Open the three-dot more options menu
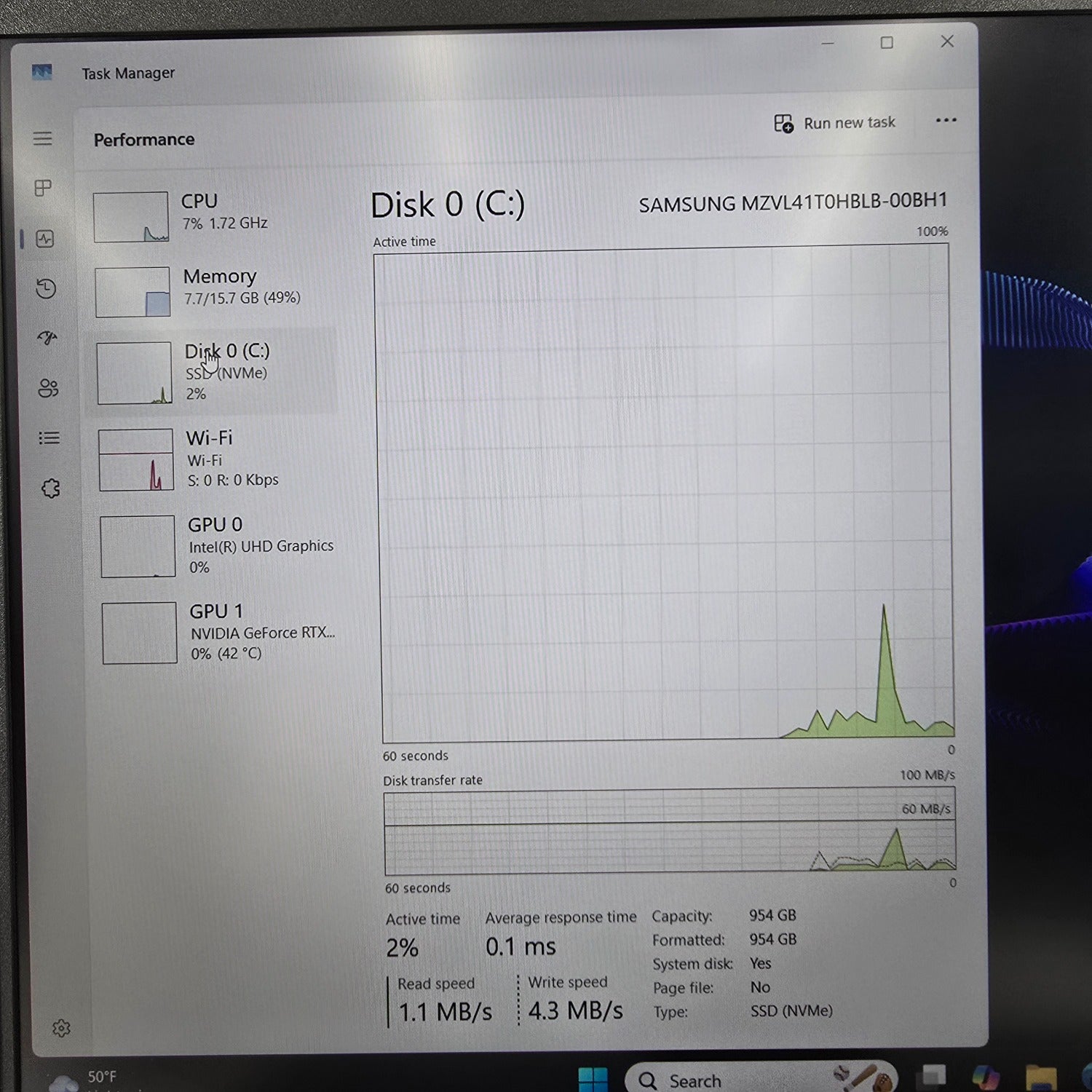The height and width of the screenshot is (1092, 1092). tap(946, 121)
